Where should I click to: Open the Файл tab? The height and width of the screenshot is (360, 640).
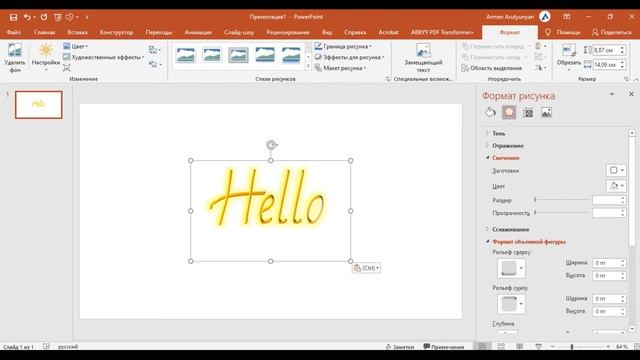click(x=13, y=32)
